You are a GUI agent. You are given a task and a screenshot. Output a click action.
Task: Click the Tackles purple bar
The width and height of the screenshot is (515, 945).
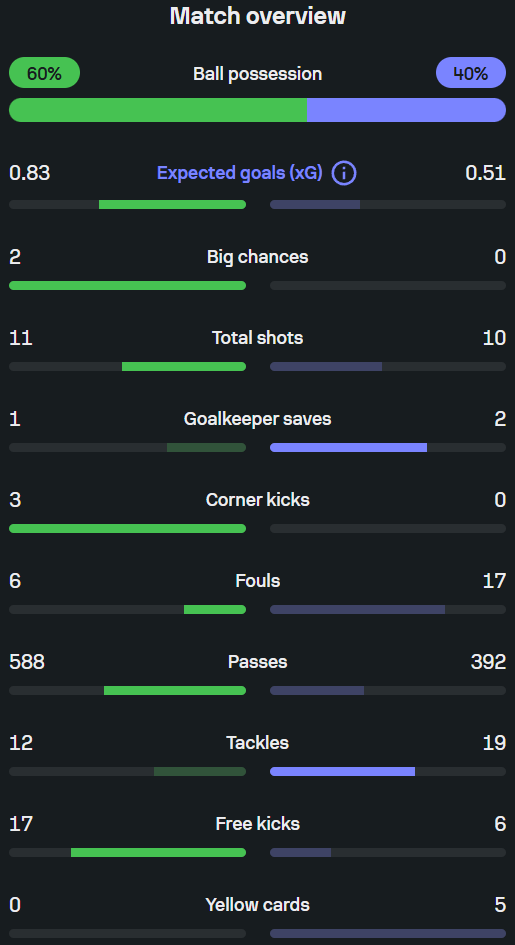(x=342, y=771)
